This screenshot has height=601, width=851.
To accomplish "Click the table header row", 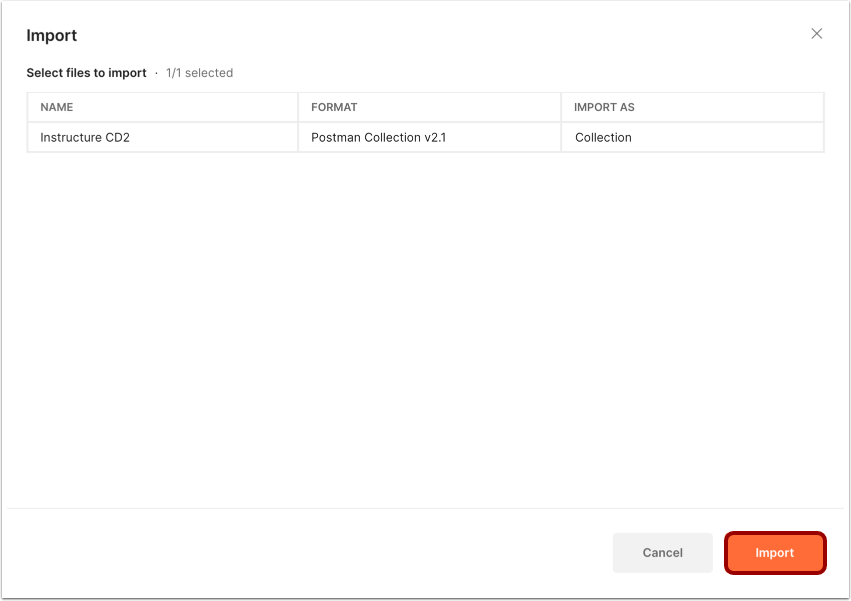I will pyautogui.click(x=425, y=107).
